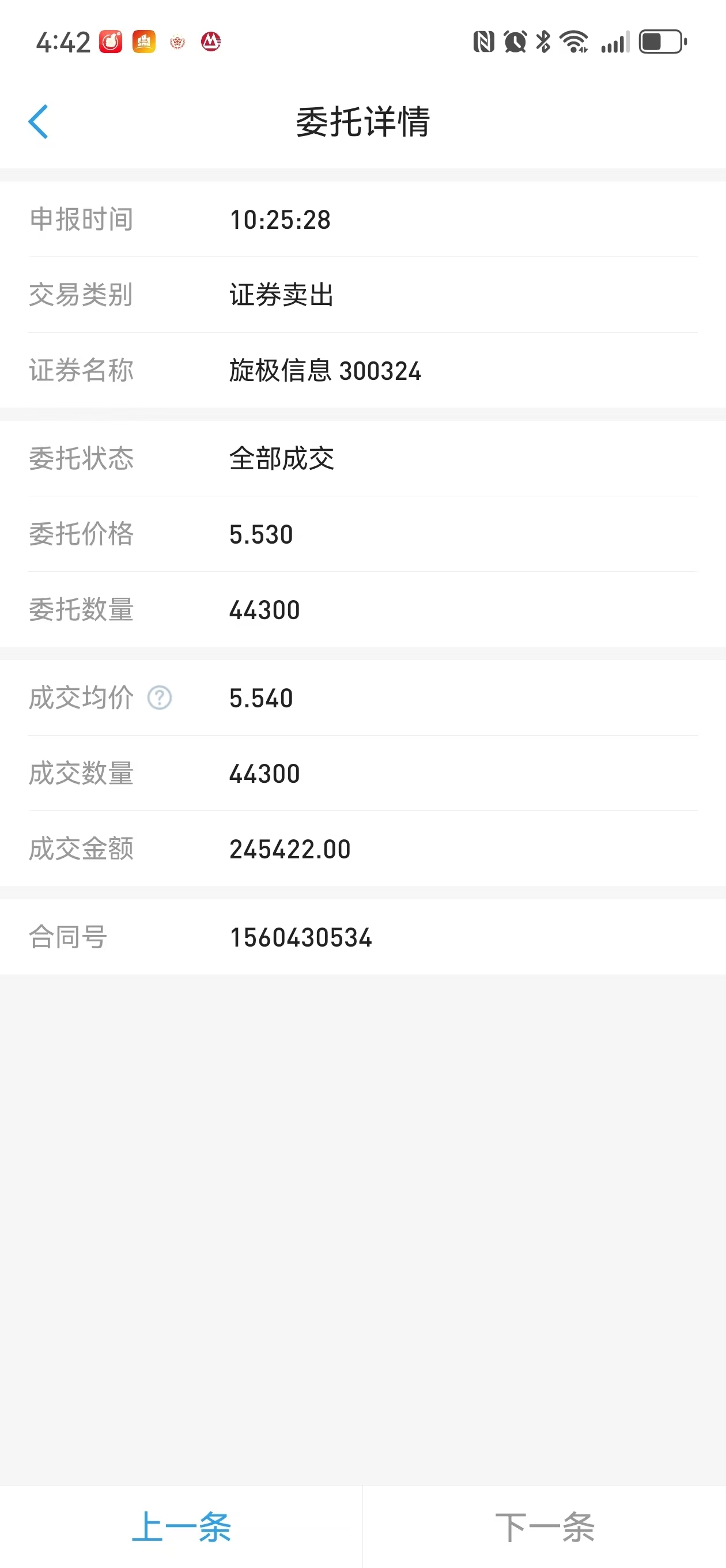Tap the red app notification icon
726x1568 pixels.
[x=111, y=42]
